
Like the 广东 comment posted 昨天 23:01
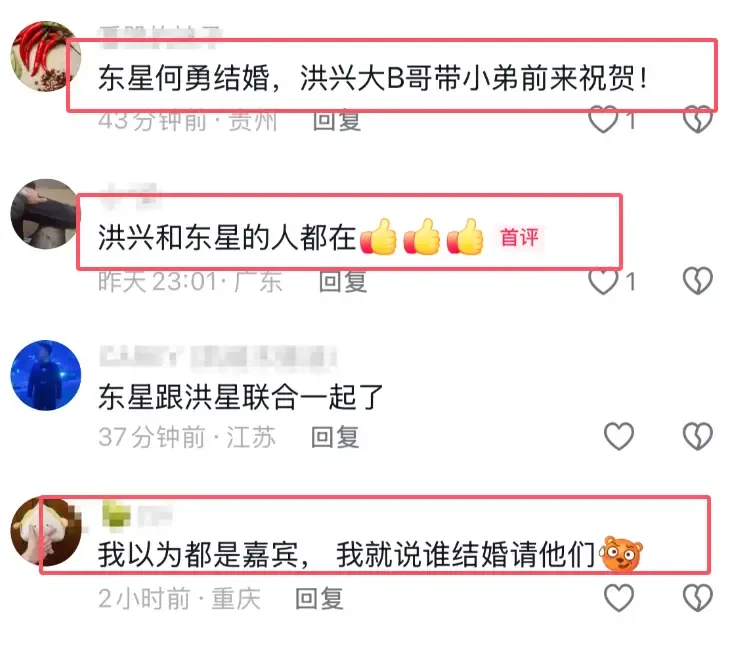click(x=603, y=281)
